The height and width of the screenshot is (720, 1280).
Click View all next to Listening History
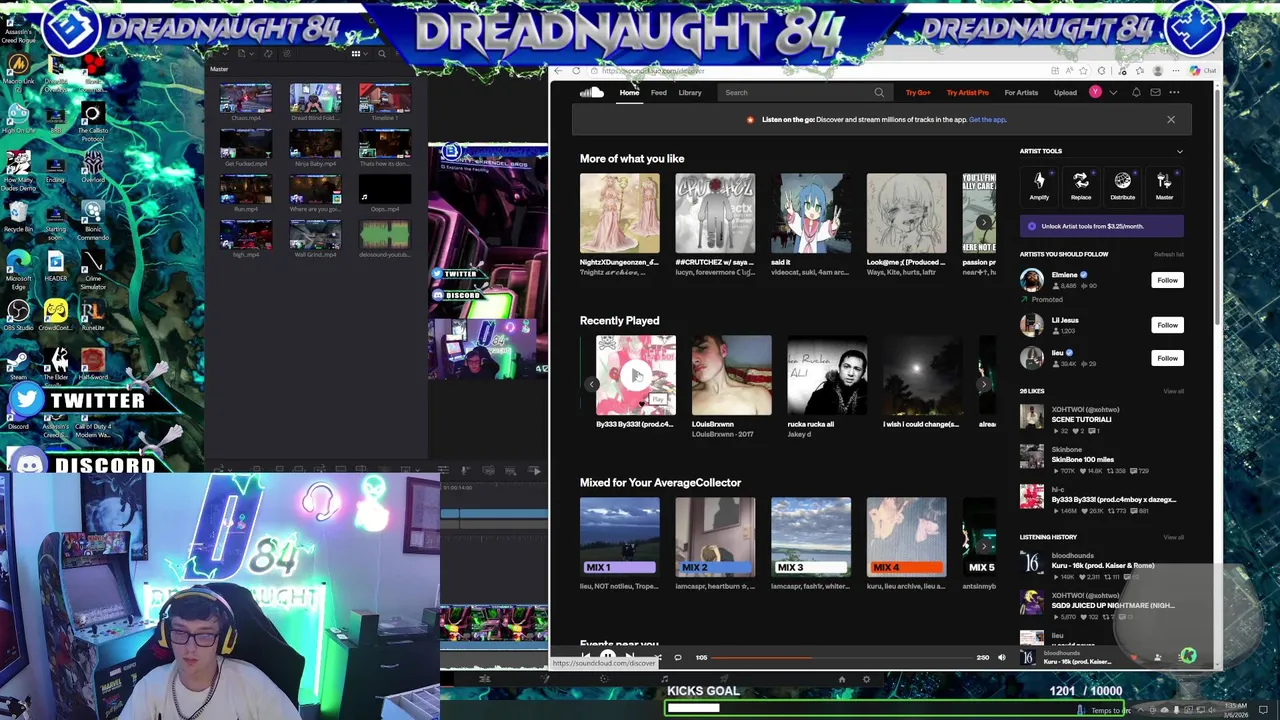click(1173, 537)
